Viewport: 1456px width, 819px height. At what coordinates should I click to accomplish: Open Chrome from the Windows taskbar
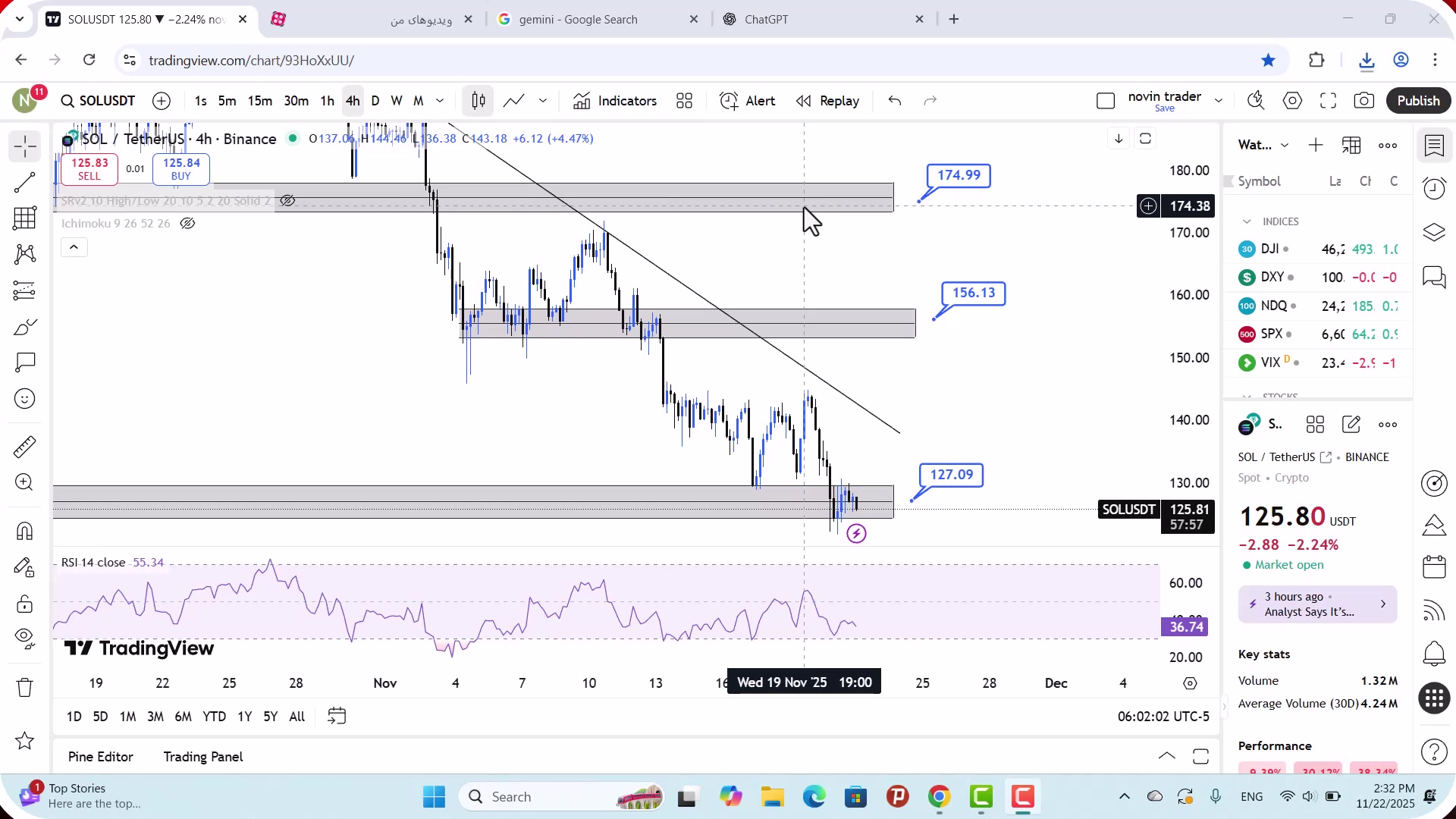[939, 797]
